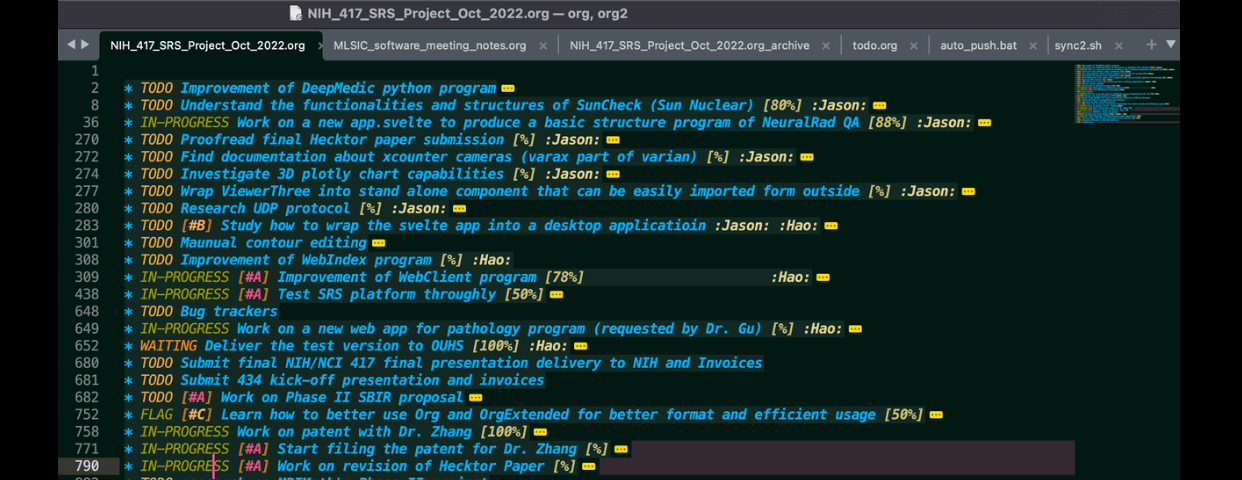Switch to the MLSIC_software_meeting_notes.org tab
Viewport: 1242px width, 480px height.
(429, 46)
